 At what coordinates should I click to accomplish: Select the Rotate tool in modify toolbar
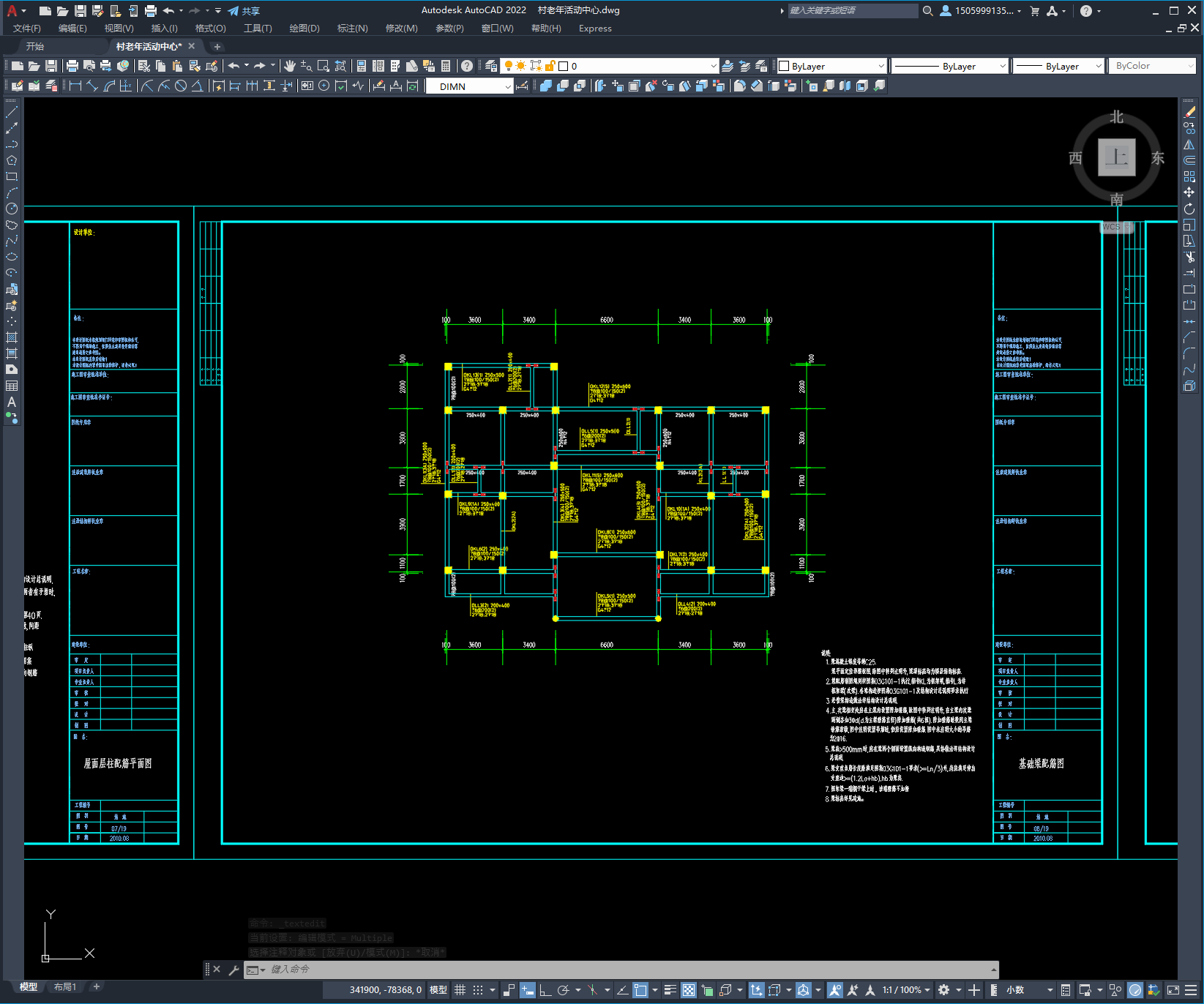tap(1189, 209)
